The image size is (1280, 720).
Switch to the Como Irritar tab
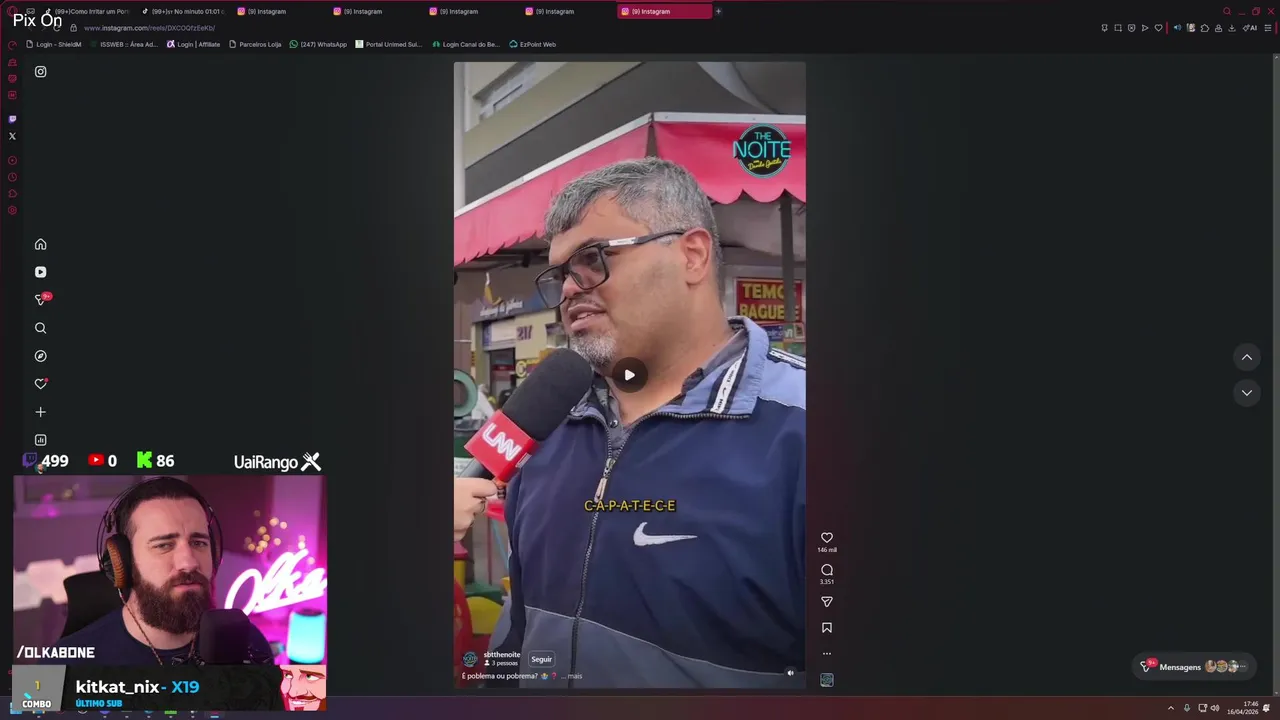pyautogui.click(x=87, y=11)
